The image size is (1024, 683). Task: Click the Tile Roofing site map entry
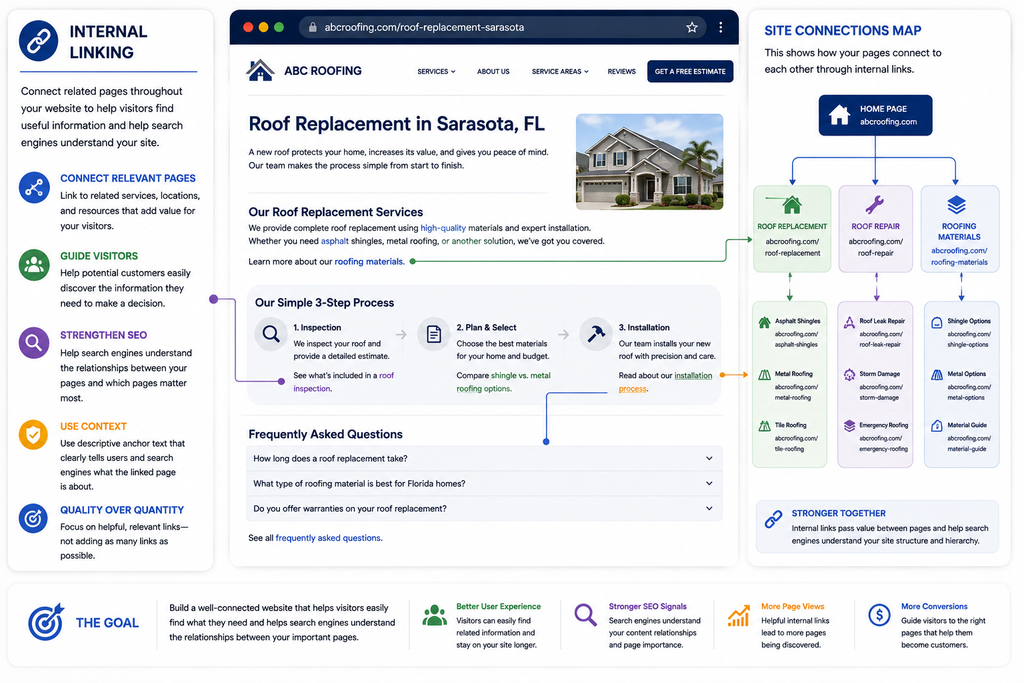pyautogui.click(x=790, y=436)
